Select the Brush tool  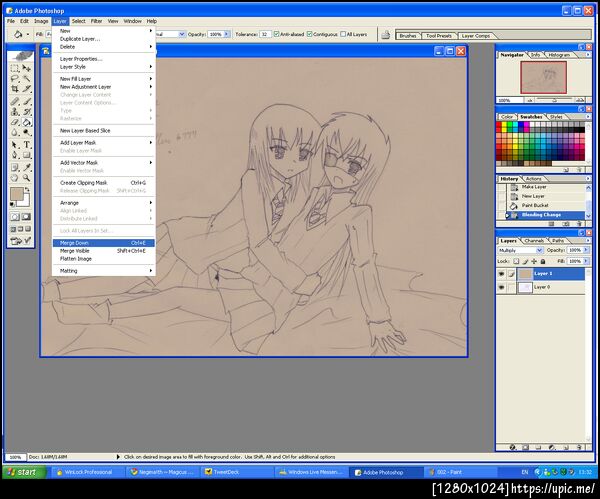(26, 102)
